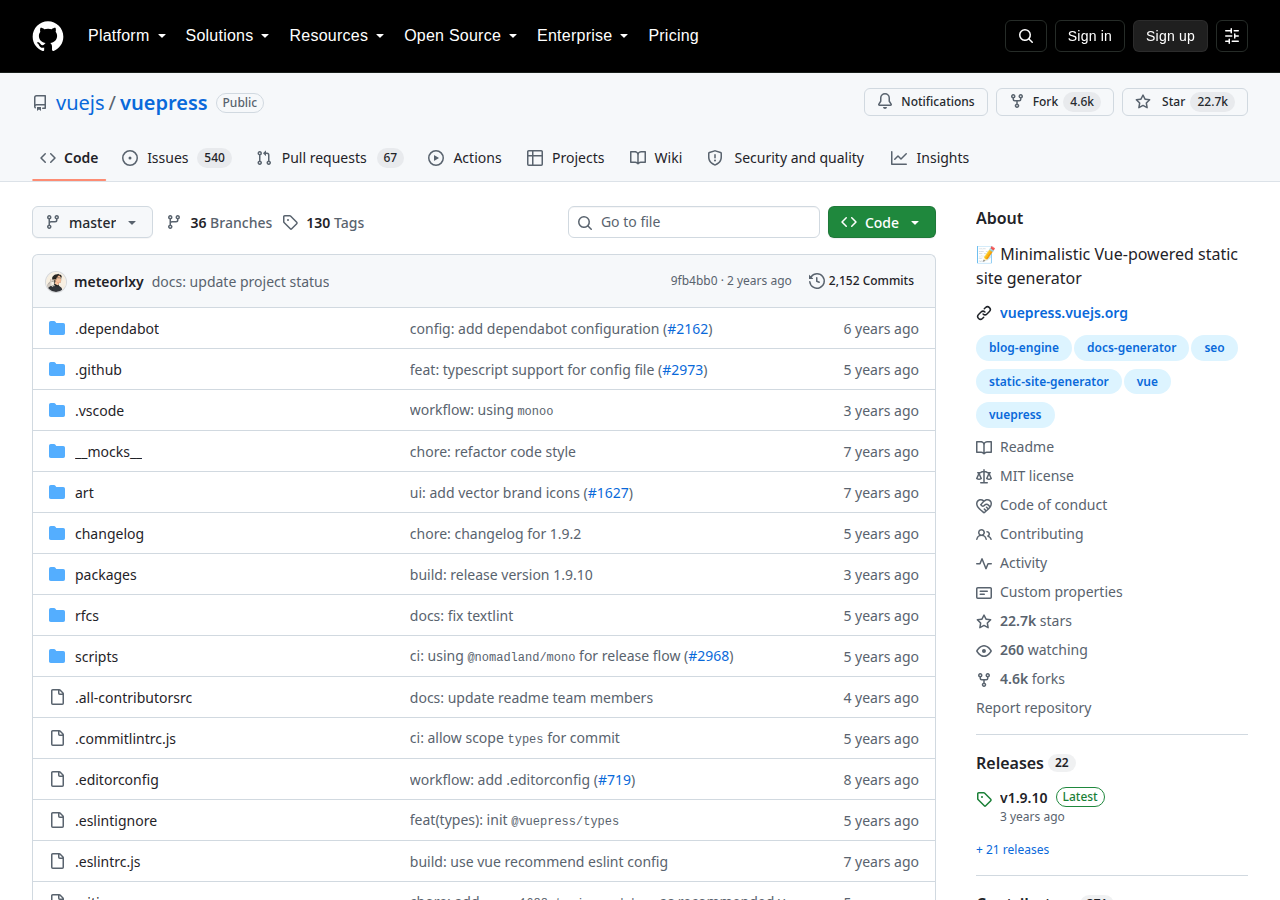Open search with the magnifier icon

[x=1026, y=36]
